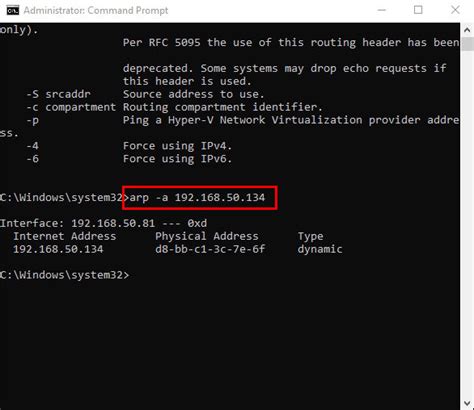The height and width of the screenshot is (410, 474).
Task: Click the 'Force using IPv4.' line
Action: [177, 146]
